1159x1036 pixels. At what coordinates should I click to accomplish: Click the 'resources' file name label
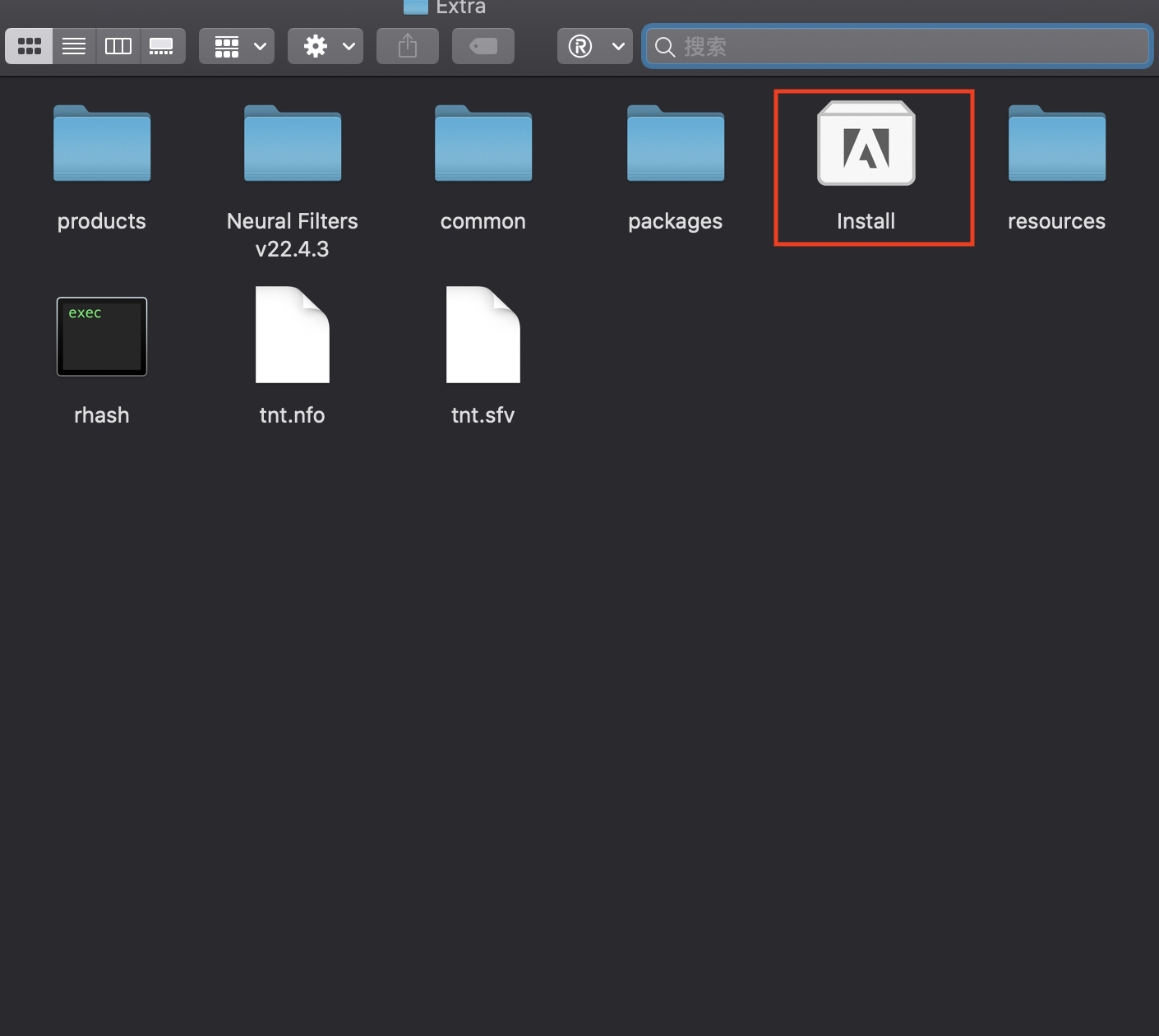click(x=1057, y=221)
